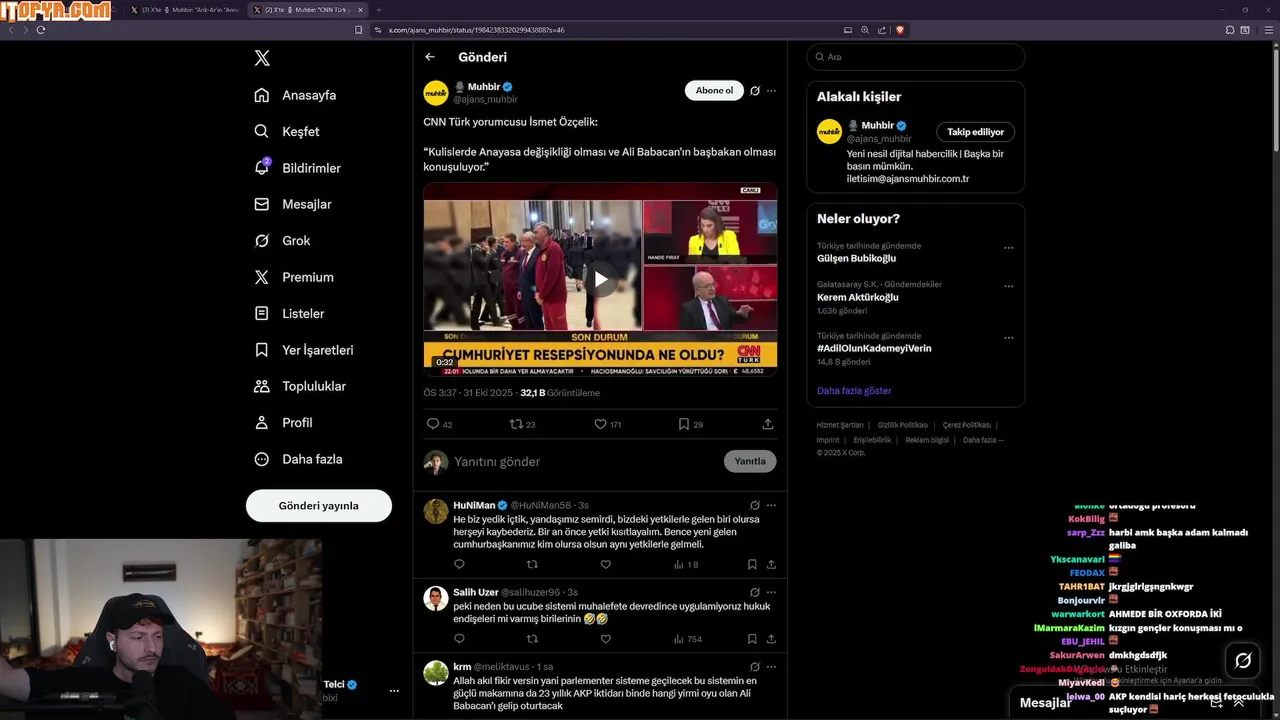
Task: Go to Anasayfa in sidebar
Action: (x=295, y=95)
